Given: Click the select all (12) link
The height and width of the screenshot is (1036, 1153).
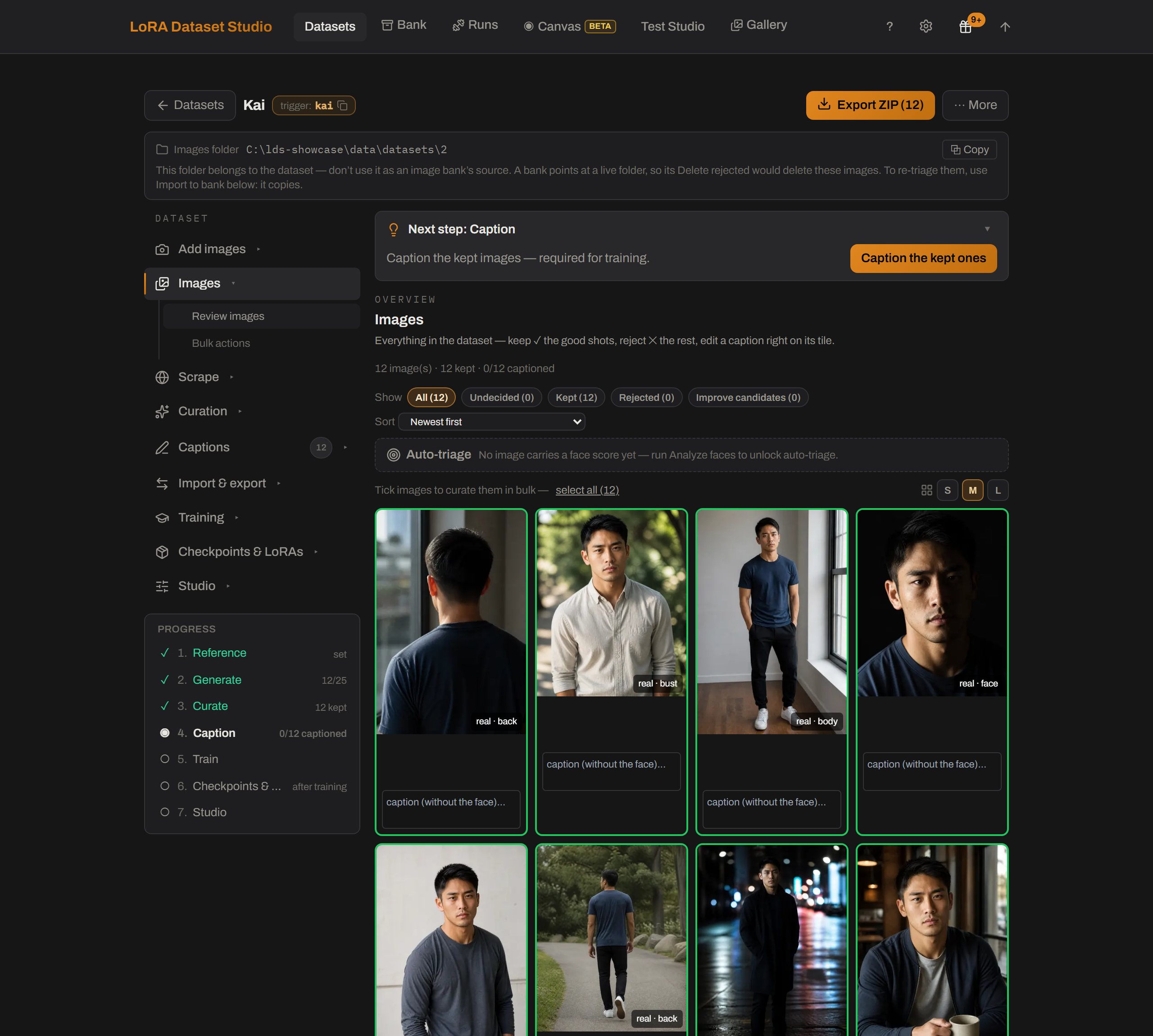Looking at the screenshot, I should pyautogui.click(x=587, y=490).
